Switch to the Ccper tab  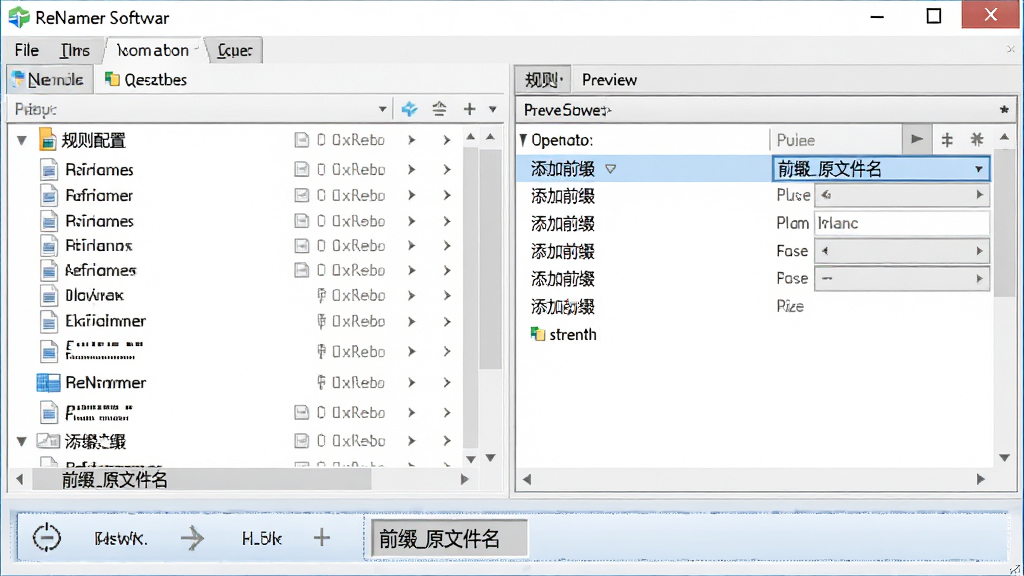coord(234,50)
